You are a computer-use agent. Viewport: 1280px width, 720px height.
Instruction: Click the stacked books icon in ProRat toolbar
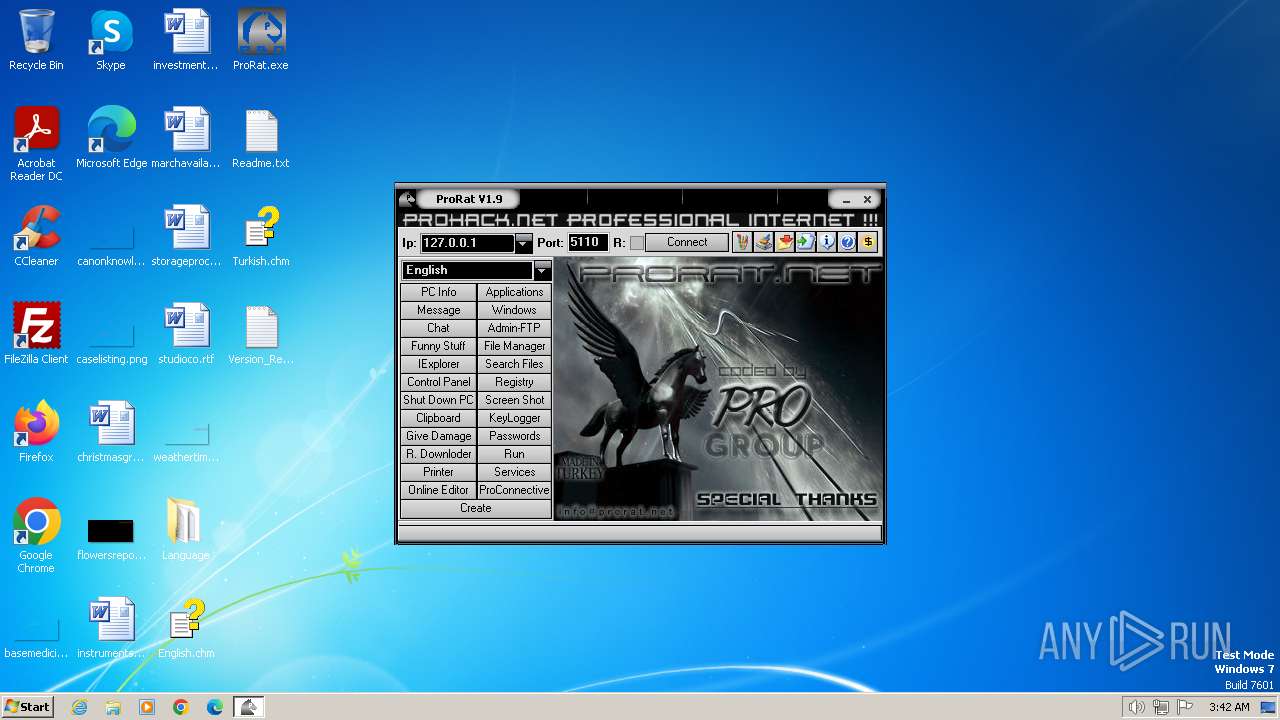763,242
